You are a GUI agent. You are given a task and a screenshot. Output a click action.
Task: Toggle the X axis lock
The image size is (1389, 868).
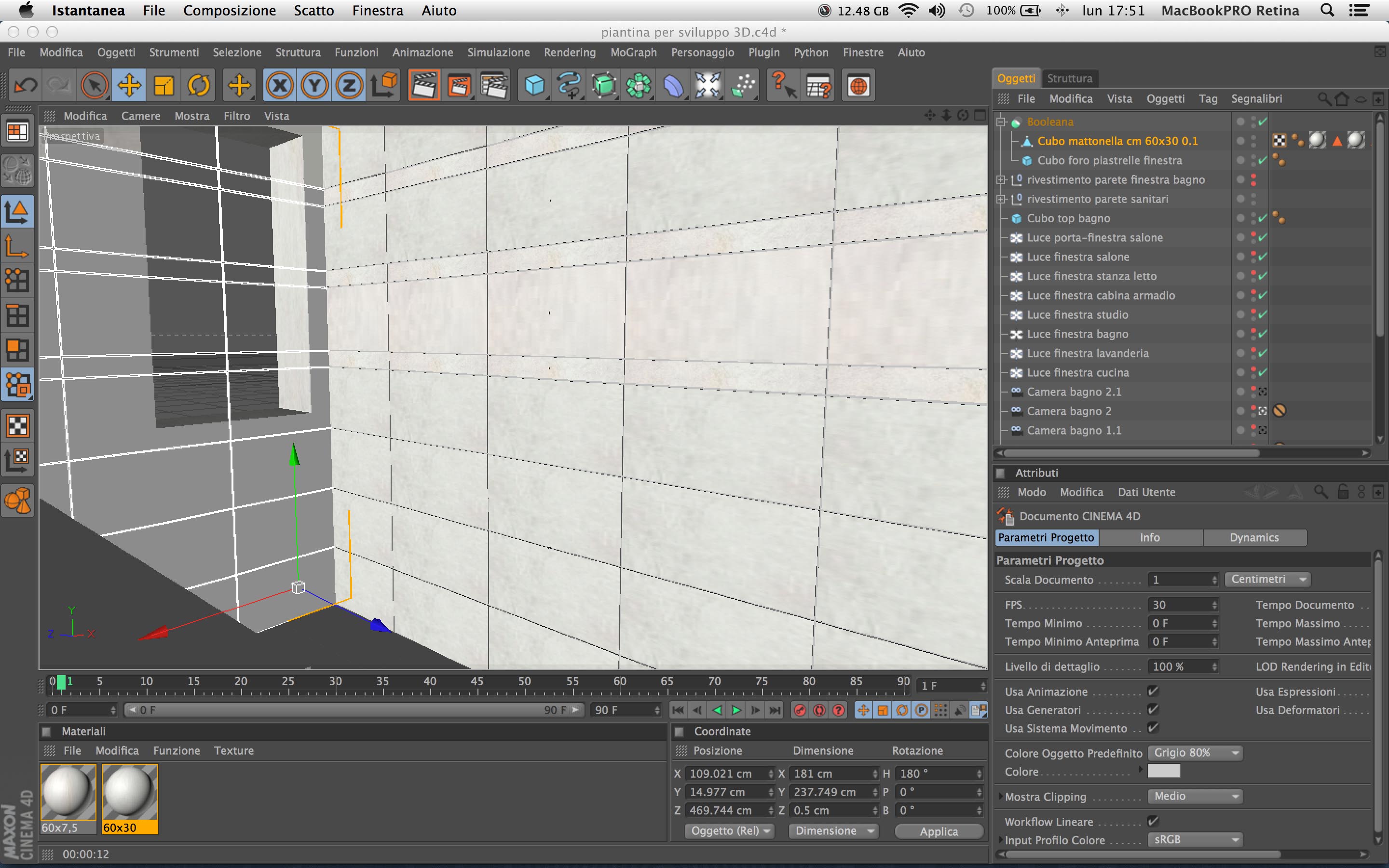click(280, 85)
